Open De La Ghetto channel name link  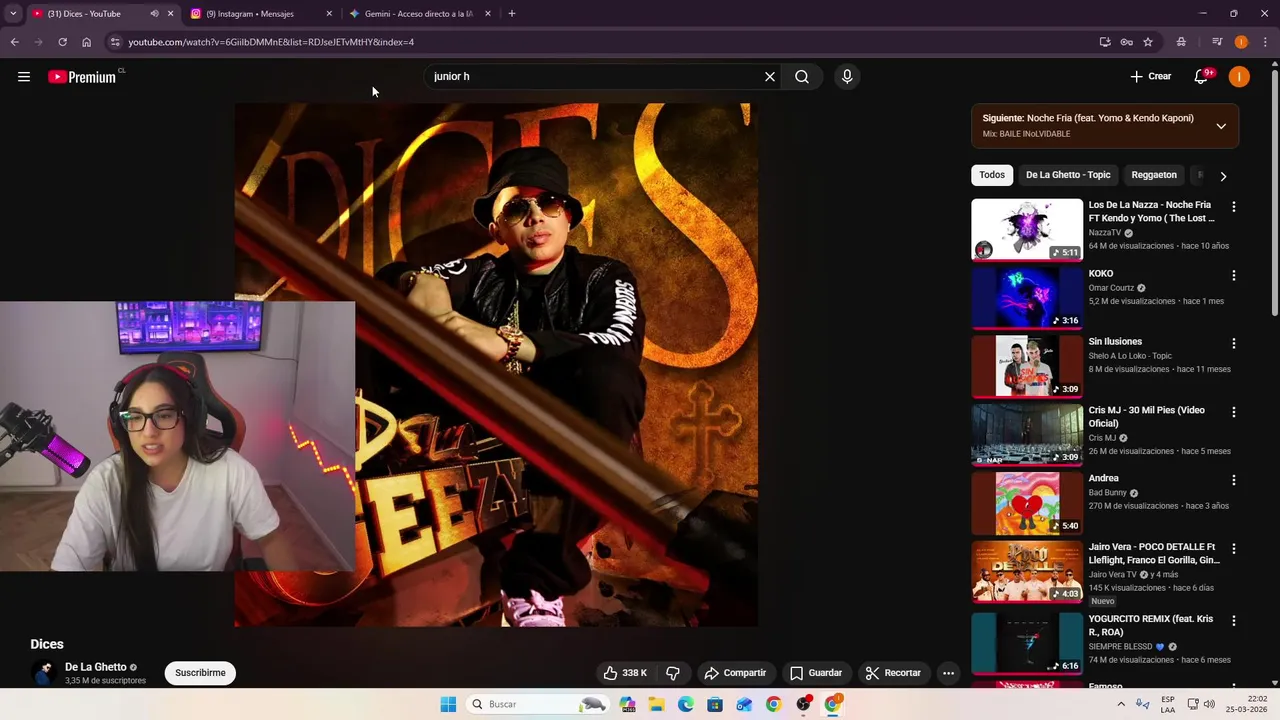click(95, 667)
